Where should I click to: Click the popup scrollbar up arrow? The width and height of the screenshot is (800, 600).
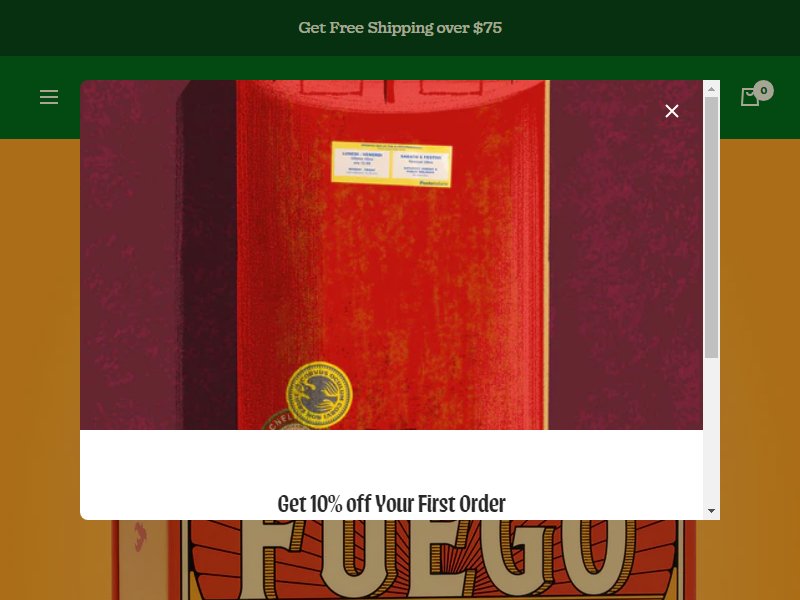[x=711, y=89]
